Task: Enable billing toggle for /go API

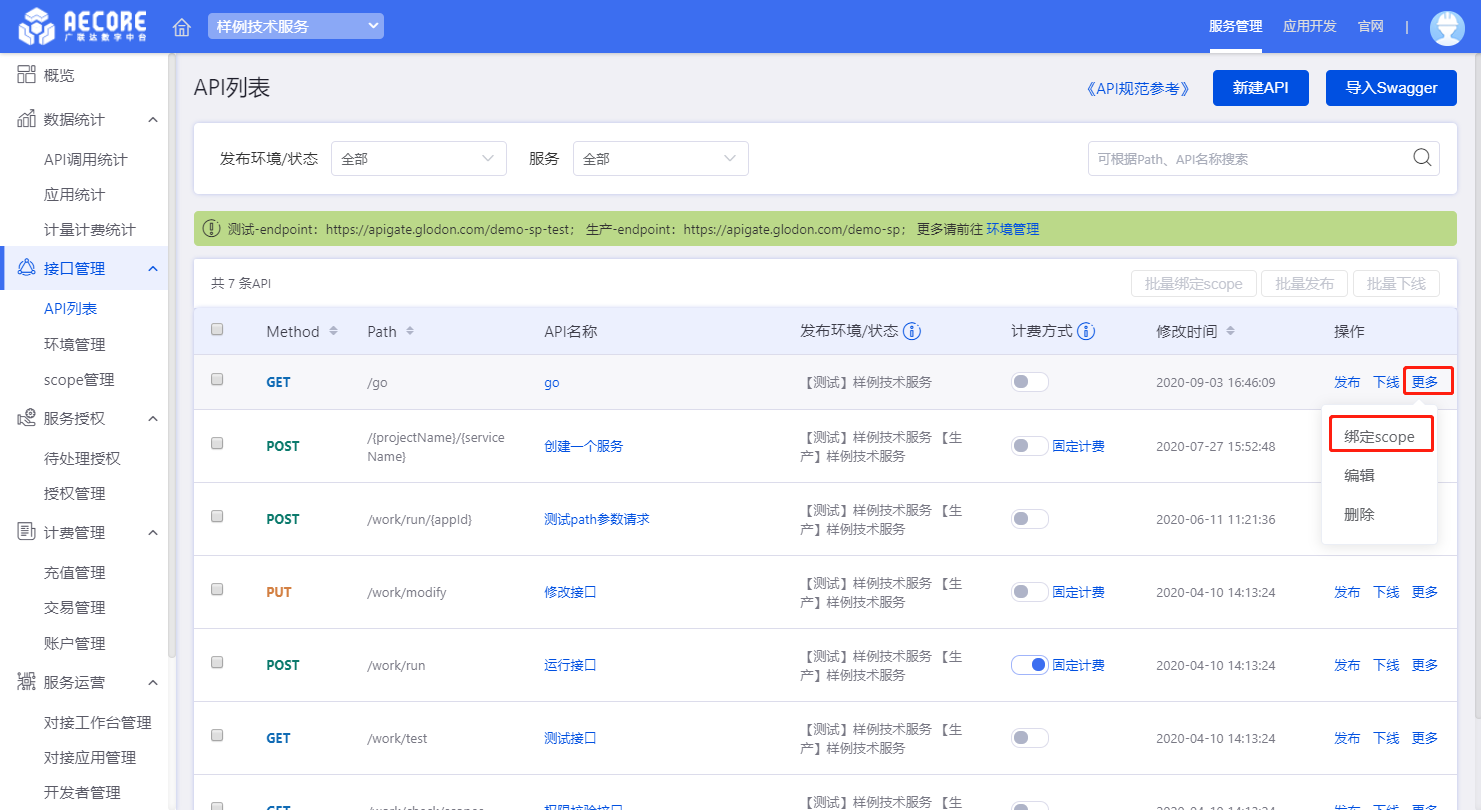Action: (x=1029, y=382)
